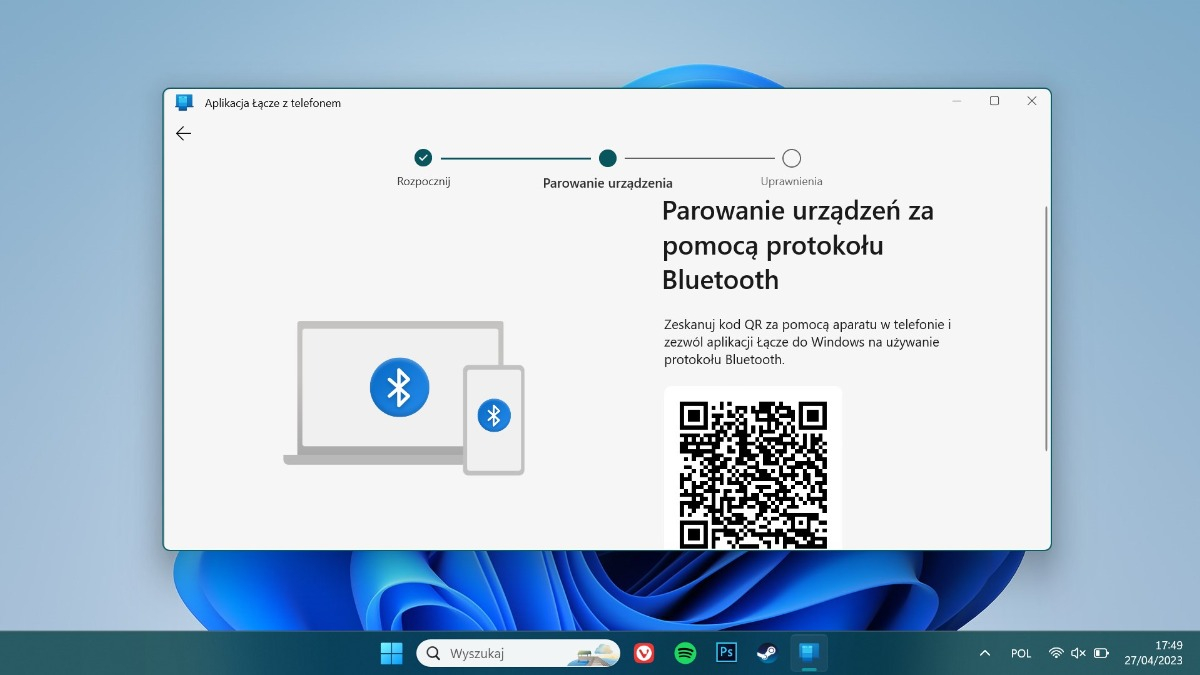Unmute the system volume

pos(1078,652)
